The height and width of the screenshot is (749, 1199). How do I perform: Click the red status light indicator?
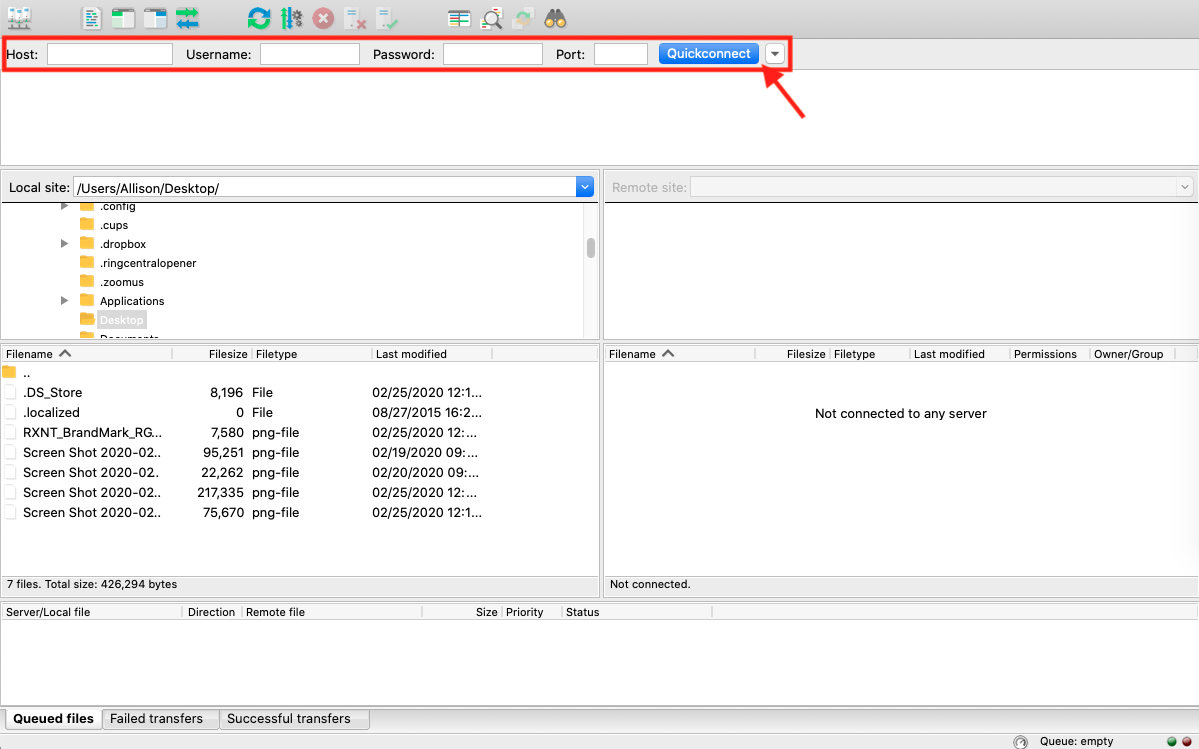(1187, 741)
